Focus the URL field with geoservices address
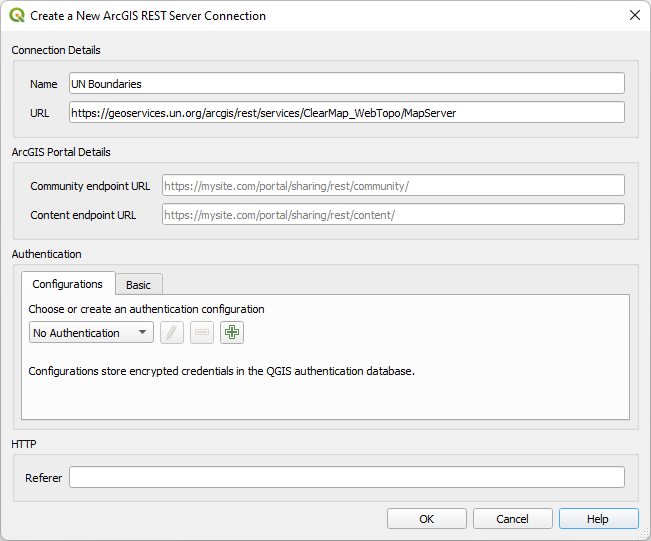The height and width of the screenshot is (541, 651). point(346,113)
